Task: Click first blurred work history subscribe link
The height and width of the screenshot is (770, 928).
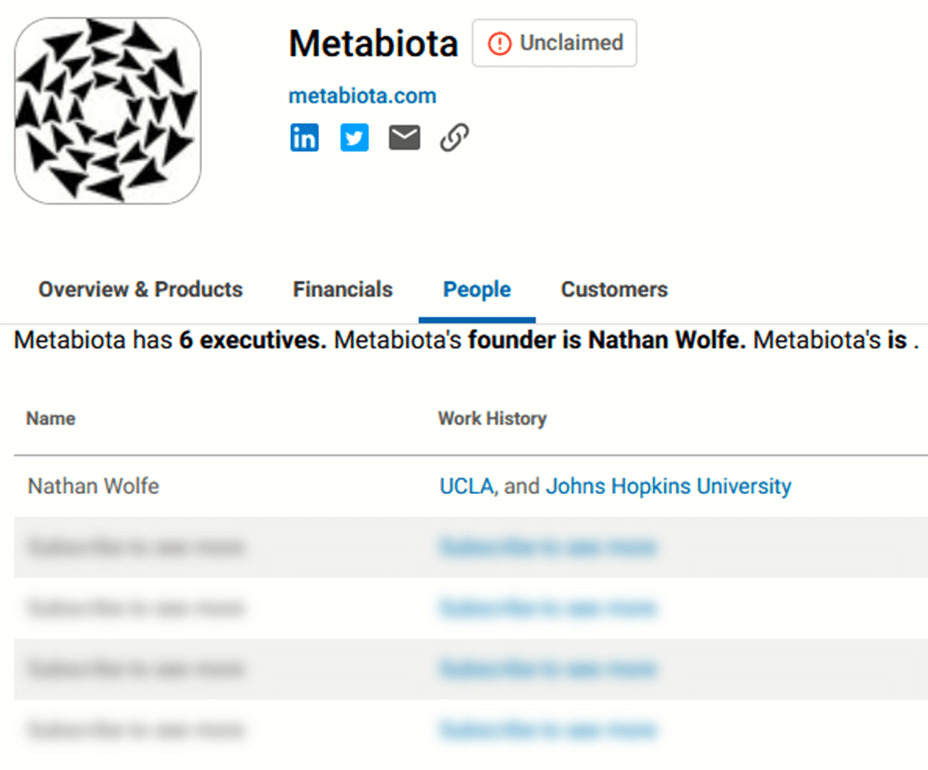Action: click(x=548, y=547)
